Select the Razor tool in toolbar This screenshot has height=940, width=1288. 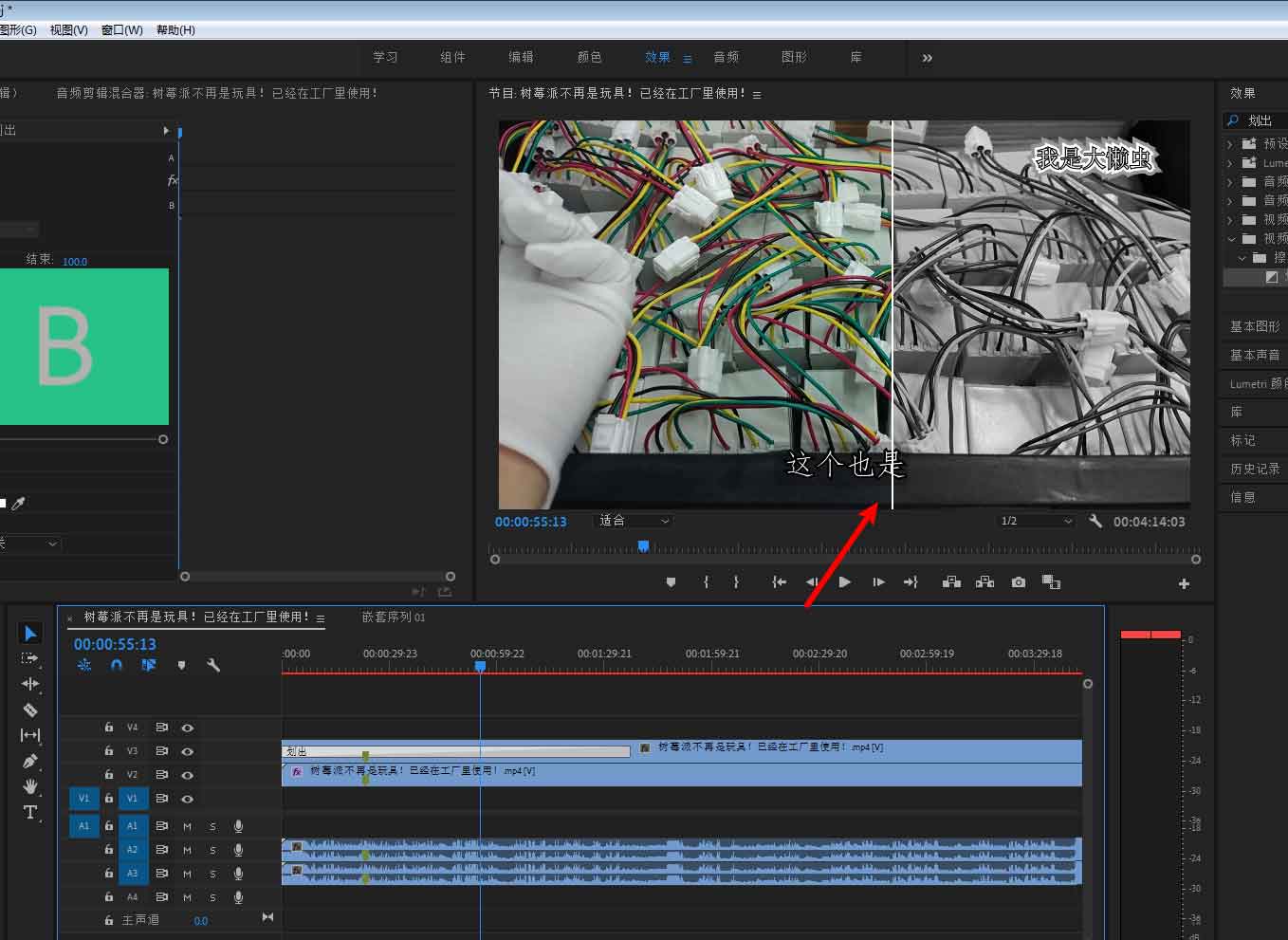(x=30, y=710)
